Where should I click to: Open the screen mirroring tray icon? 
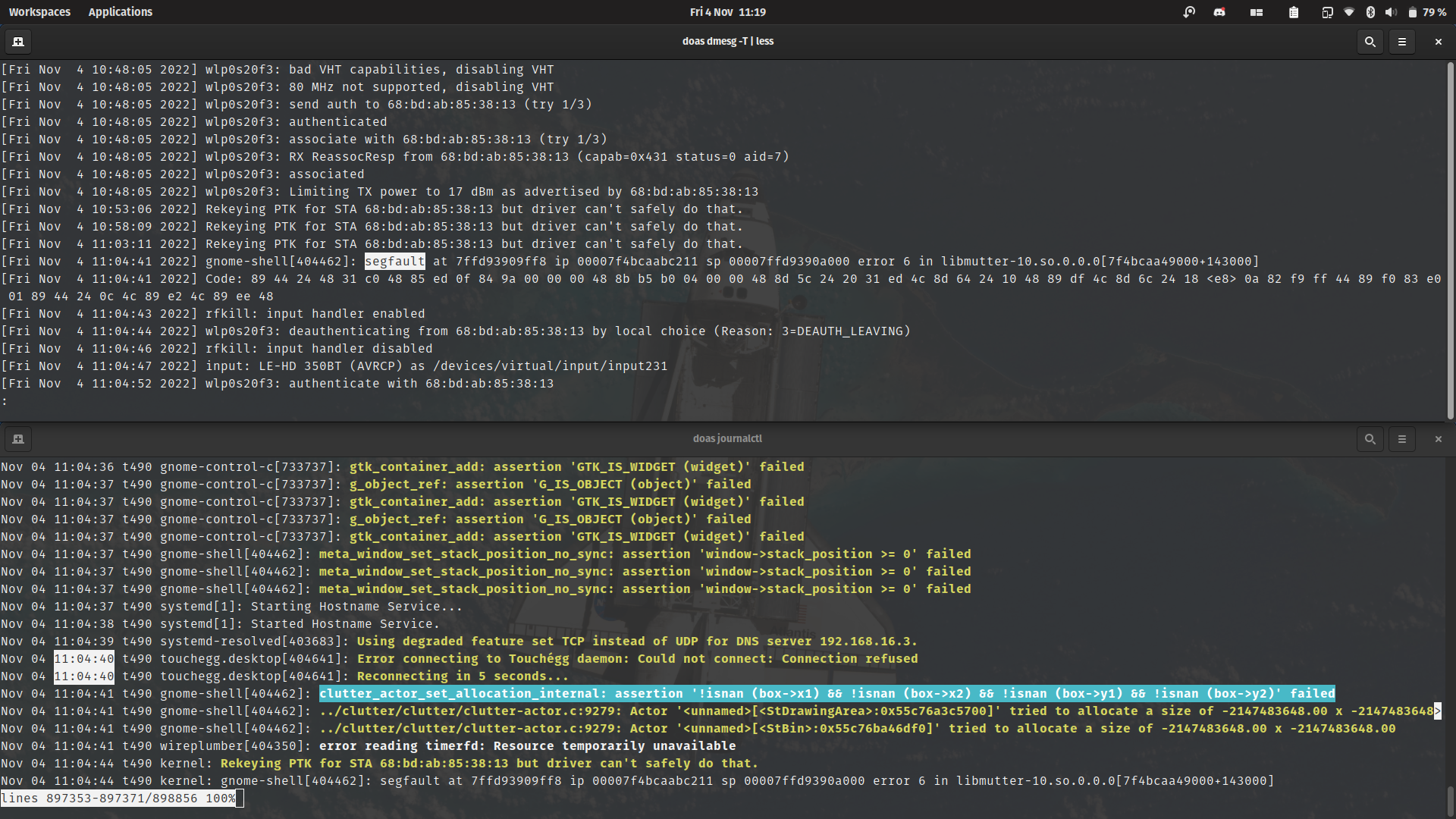point(1327,12)
